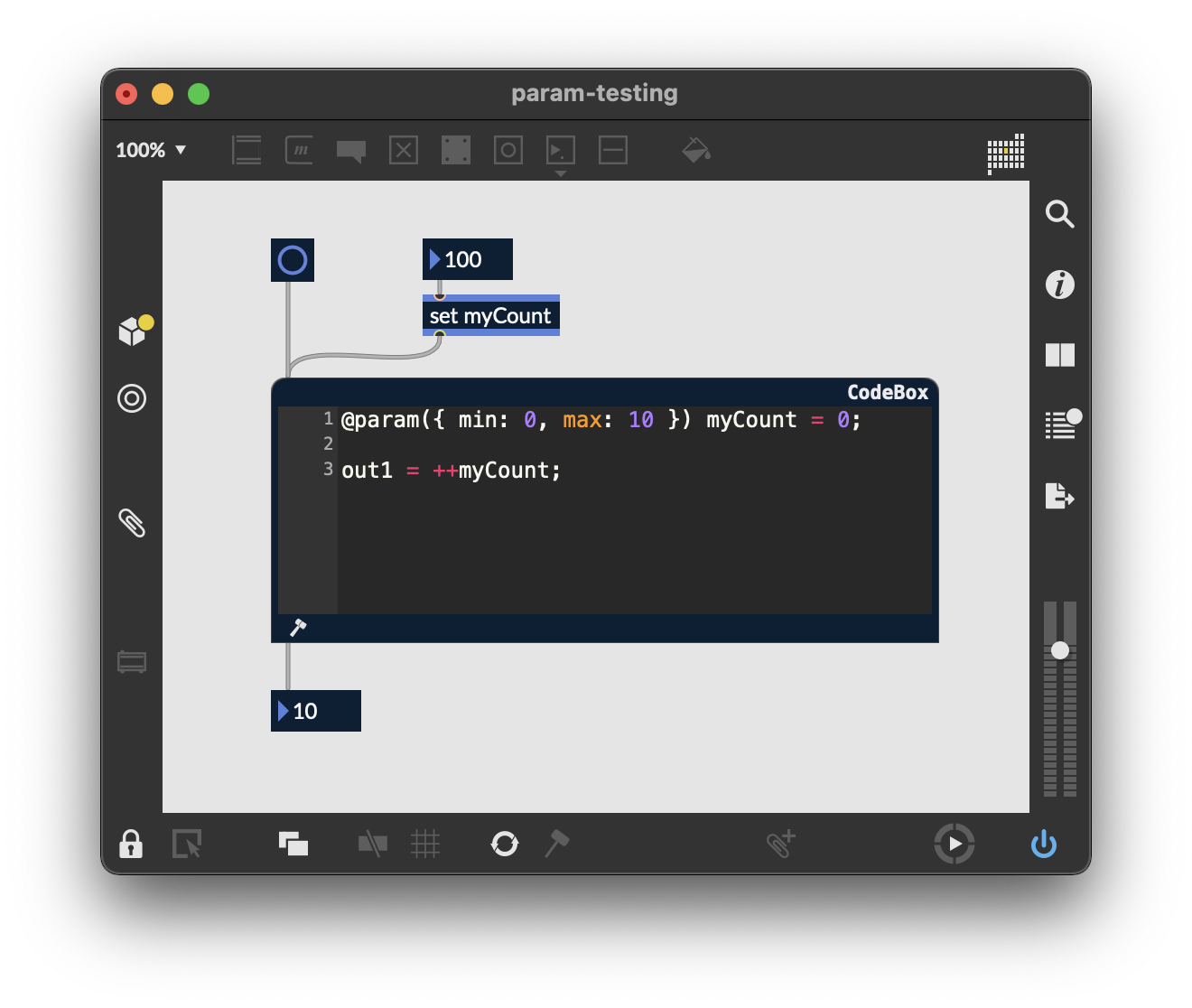Open the calendar grid icon in toolbar

(x=1006, y=153)
